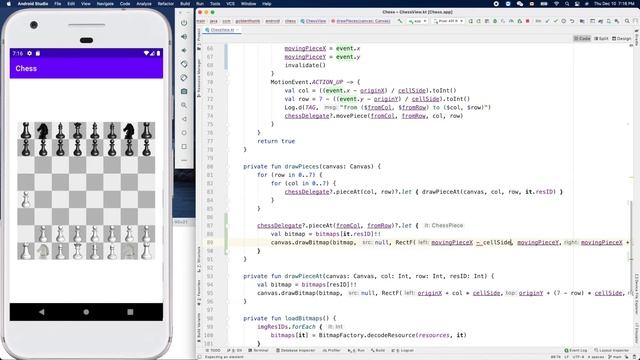Open the Build menu in the menu bar

click(x=185, y=4)
